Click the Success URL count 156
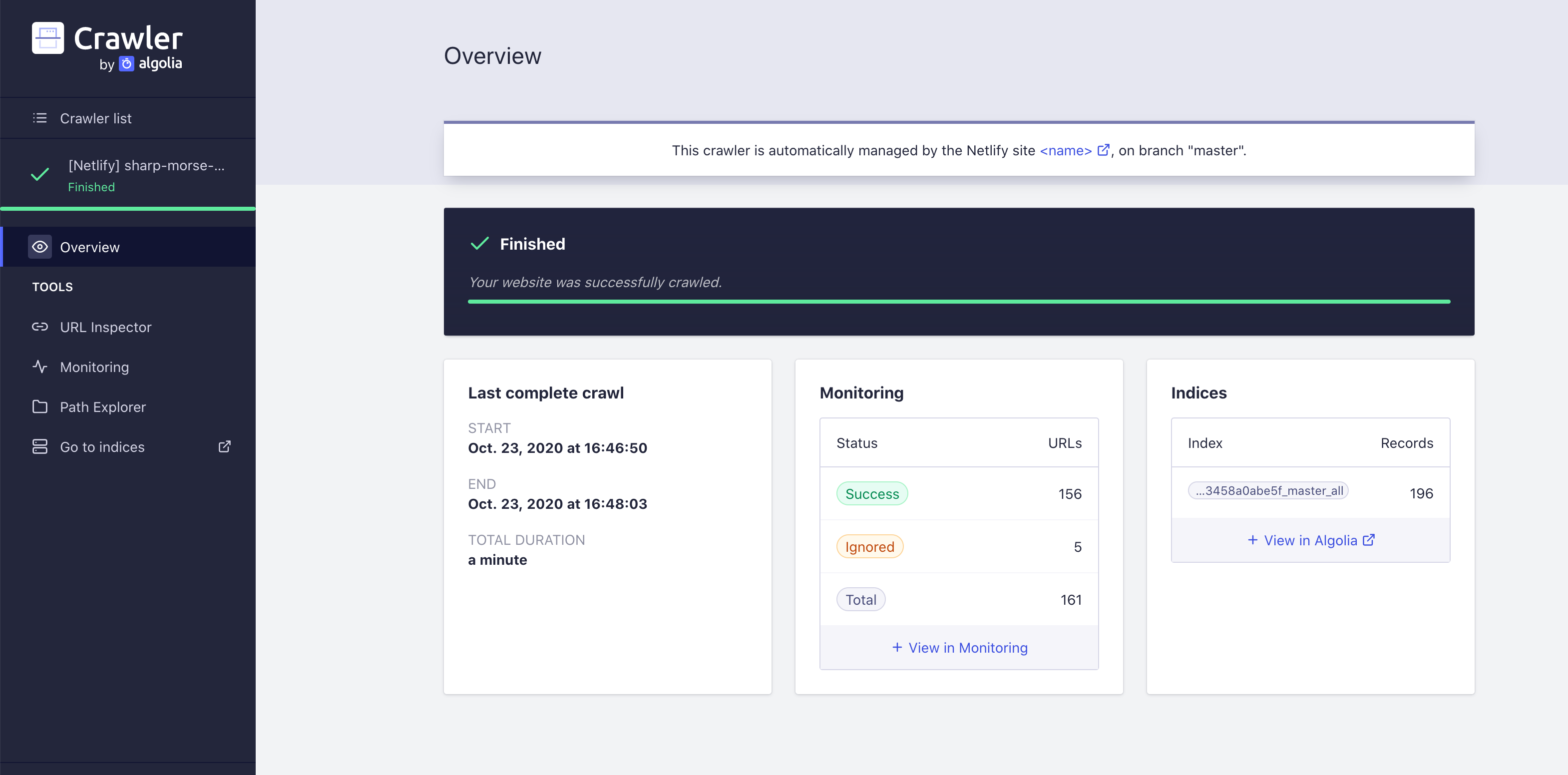This screenshot has height=775, width=1568. coord(1070,494)
